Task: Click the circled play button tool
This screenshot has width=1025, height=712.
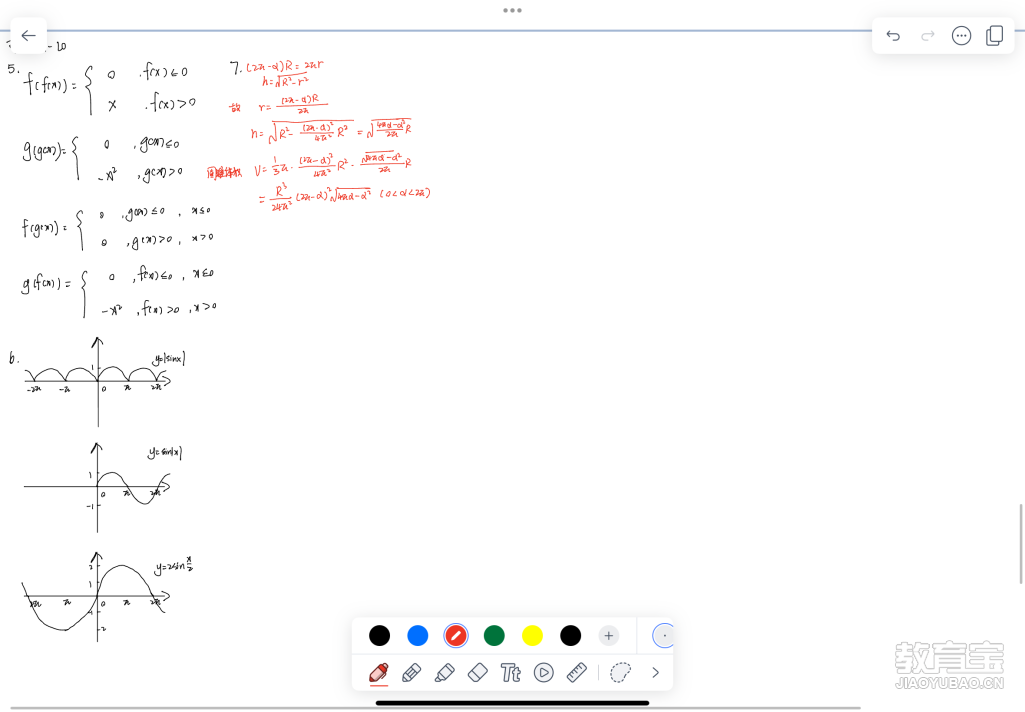Action: [x=543, y=673]
